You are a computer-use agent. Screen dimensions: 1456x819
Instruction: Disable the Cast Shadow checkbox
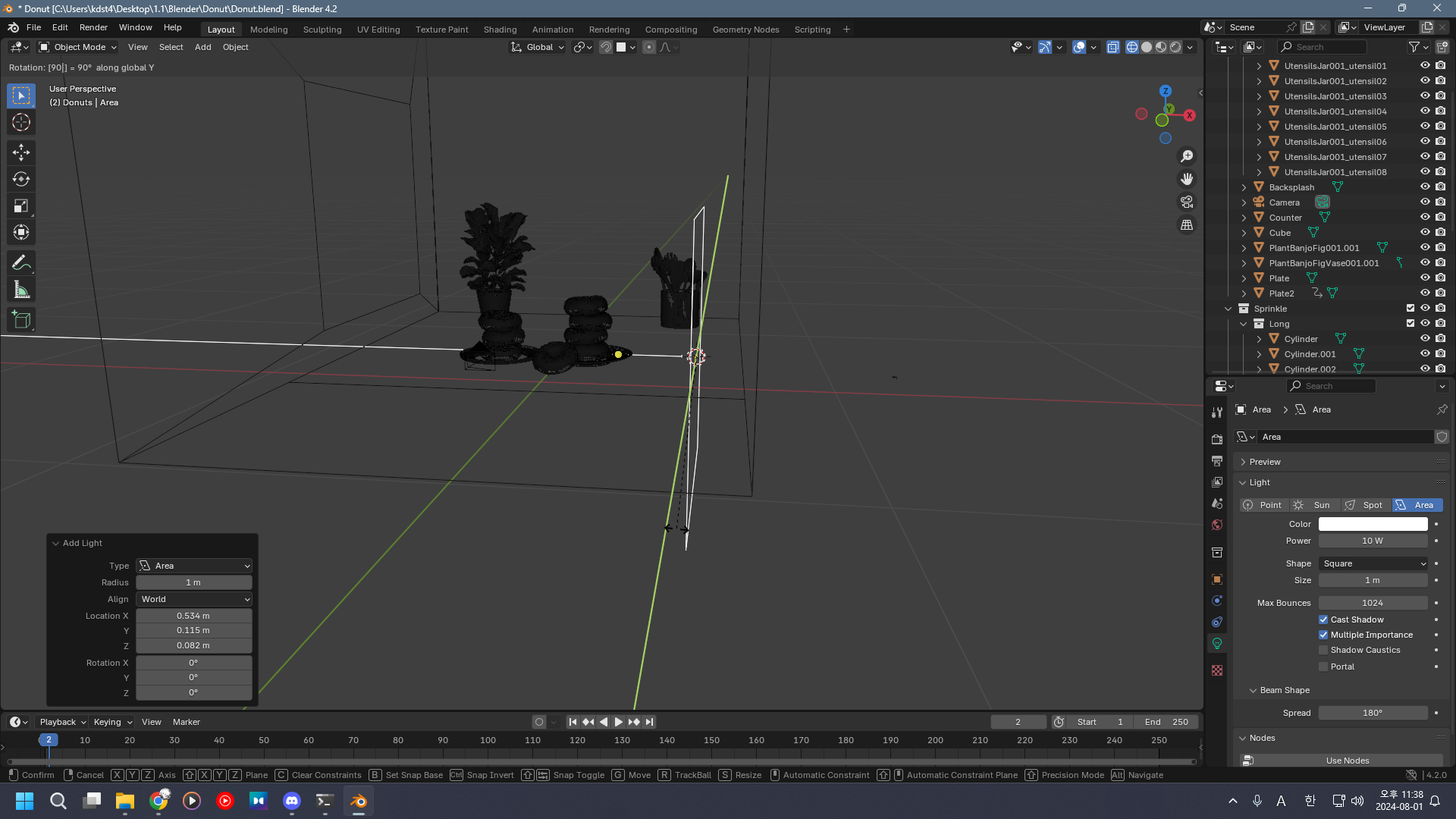[x=1323, y=620]
